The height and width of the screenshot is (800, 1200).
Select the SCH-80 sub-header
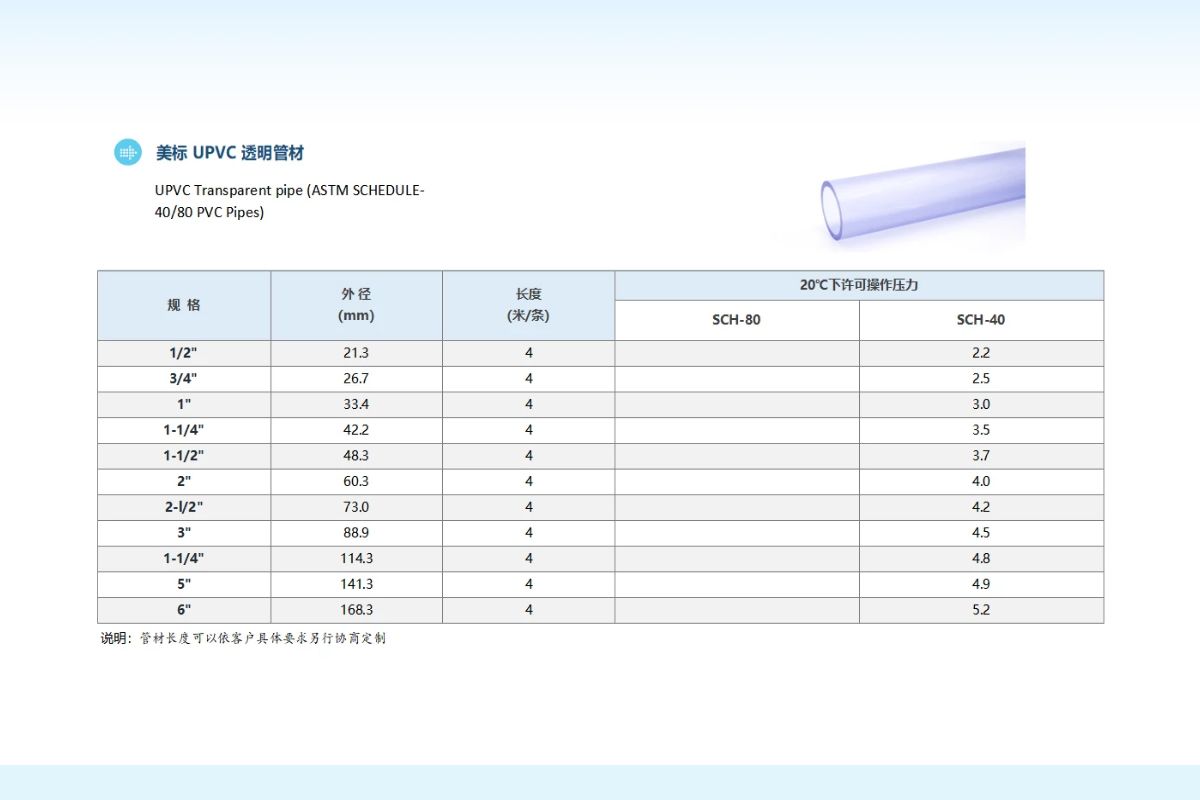736,320
